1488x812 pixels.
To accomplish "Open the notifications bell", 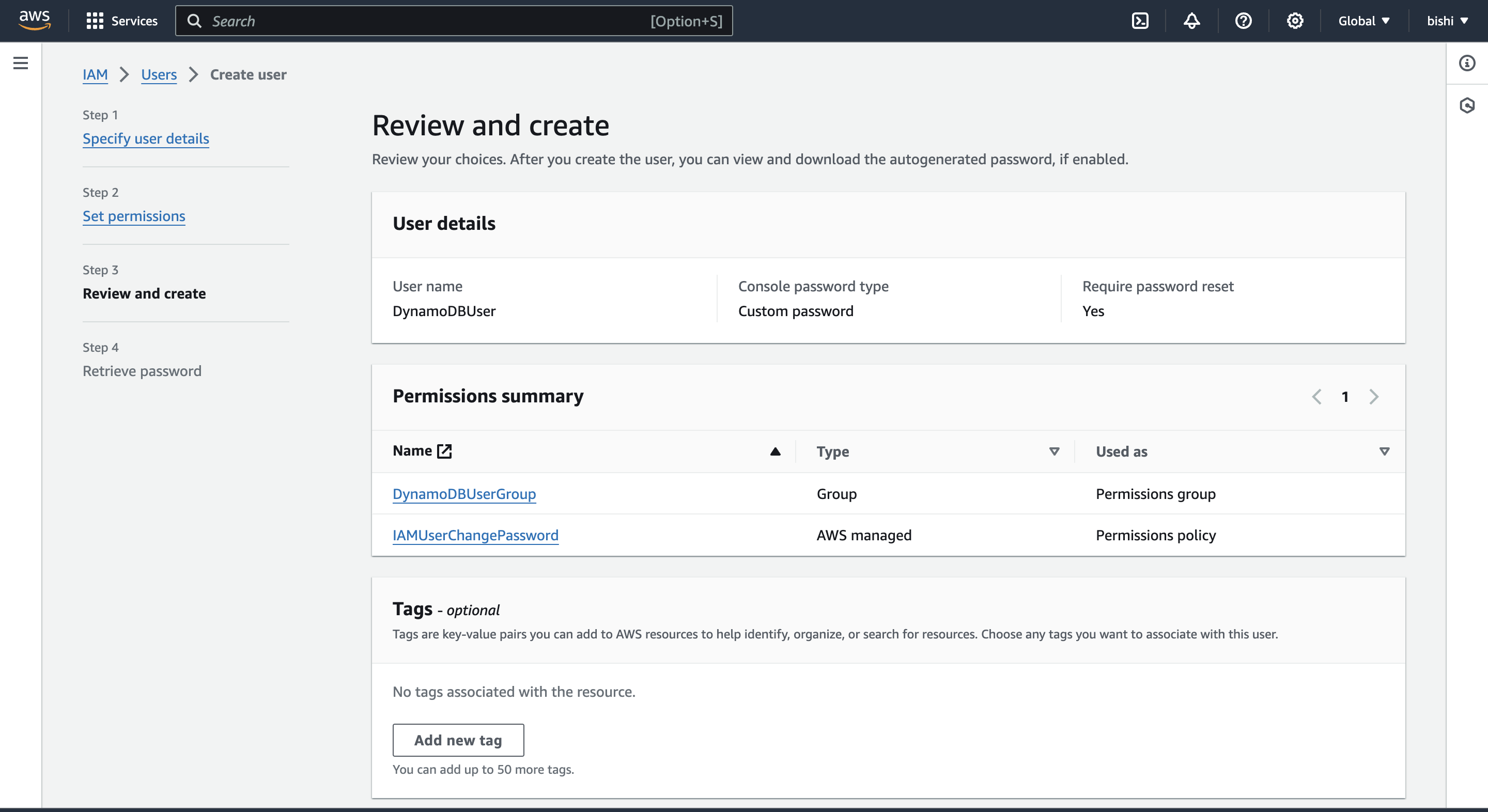I will click(1191, 21).
